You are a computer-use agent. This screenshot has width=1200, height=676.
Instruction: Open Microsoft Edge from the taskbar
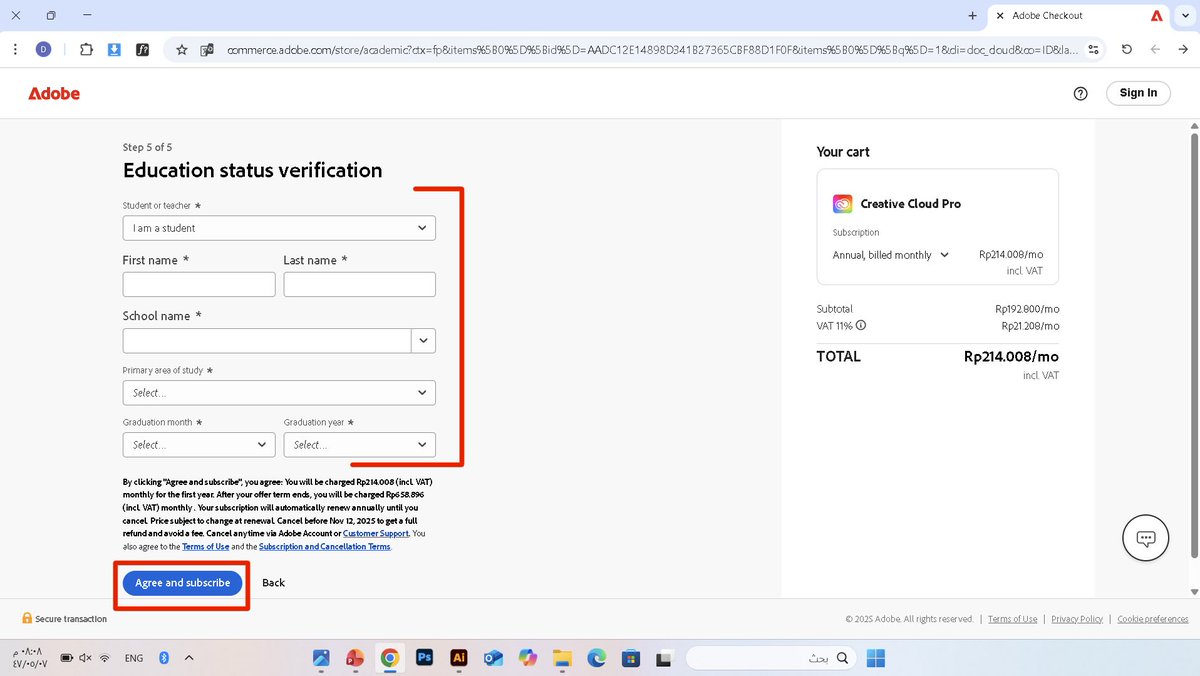(596, 658)
